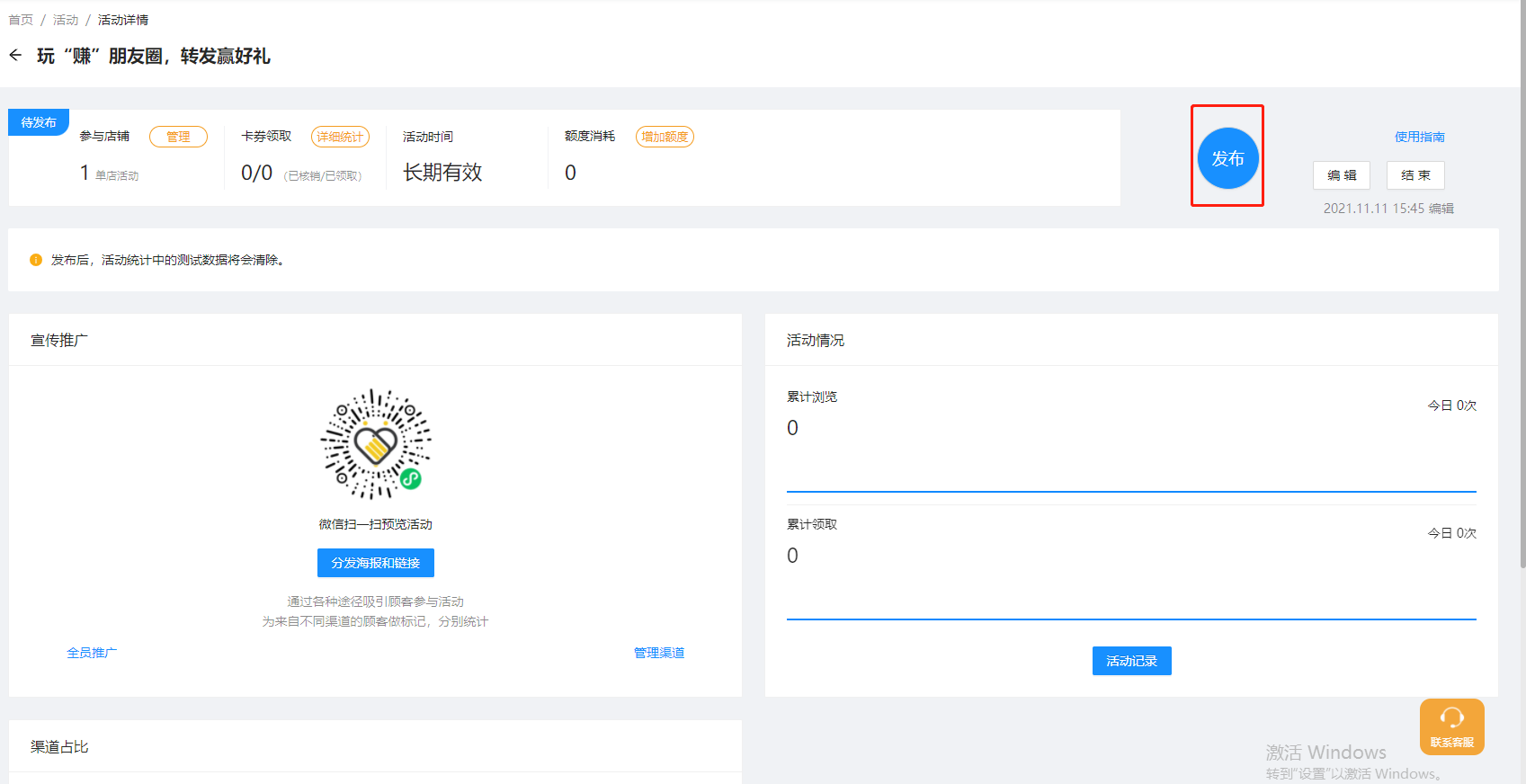
Task: Click the 分发海报和链接 button
Action: click(376, 563)
